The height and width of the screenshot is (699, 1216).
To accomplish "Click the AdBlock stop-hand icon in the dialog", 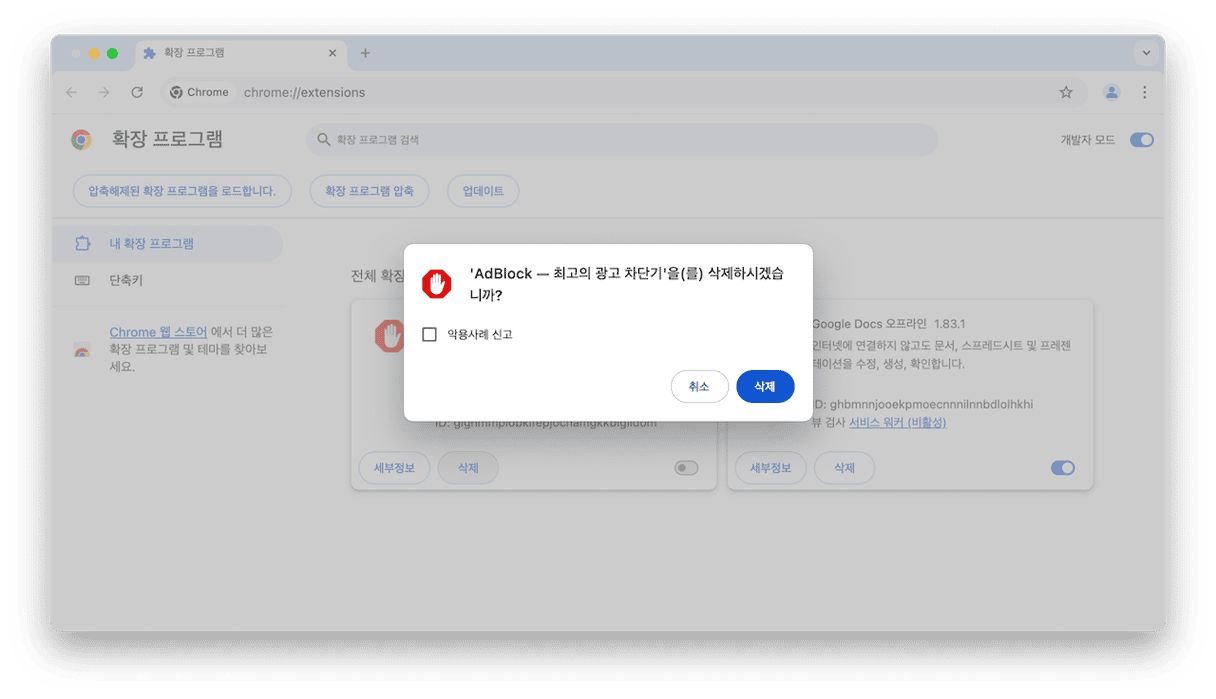I will pyautogui.click(x=437, y=283).
